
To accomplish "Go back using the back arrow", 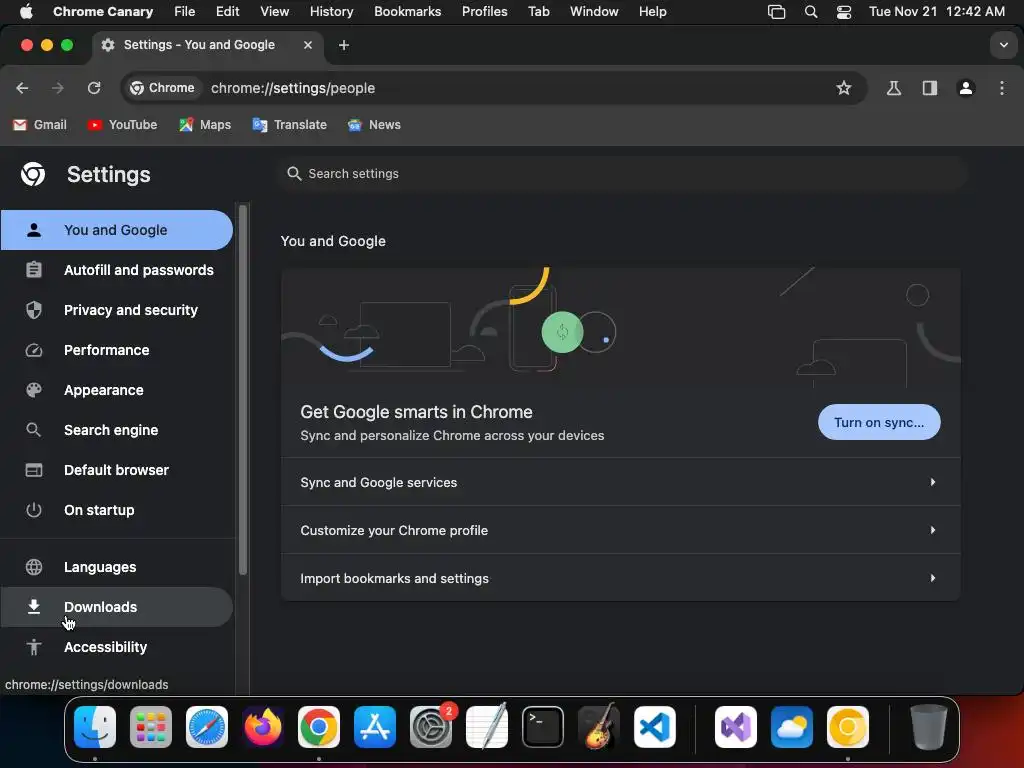I will tap(22, 88).
